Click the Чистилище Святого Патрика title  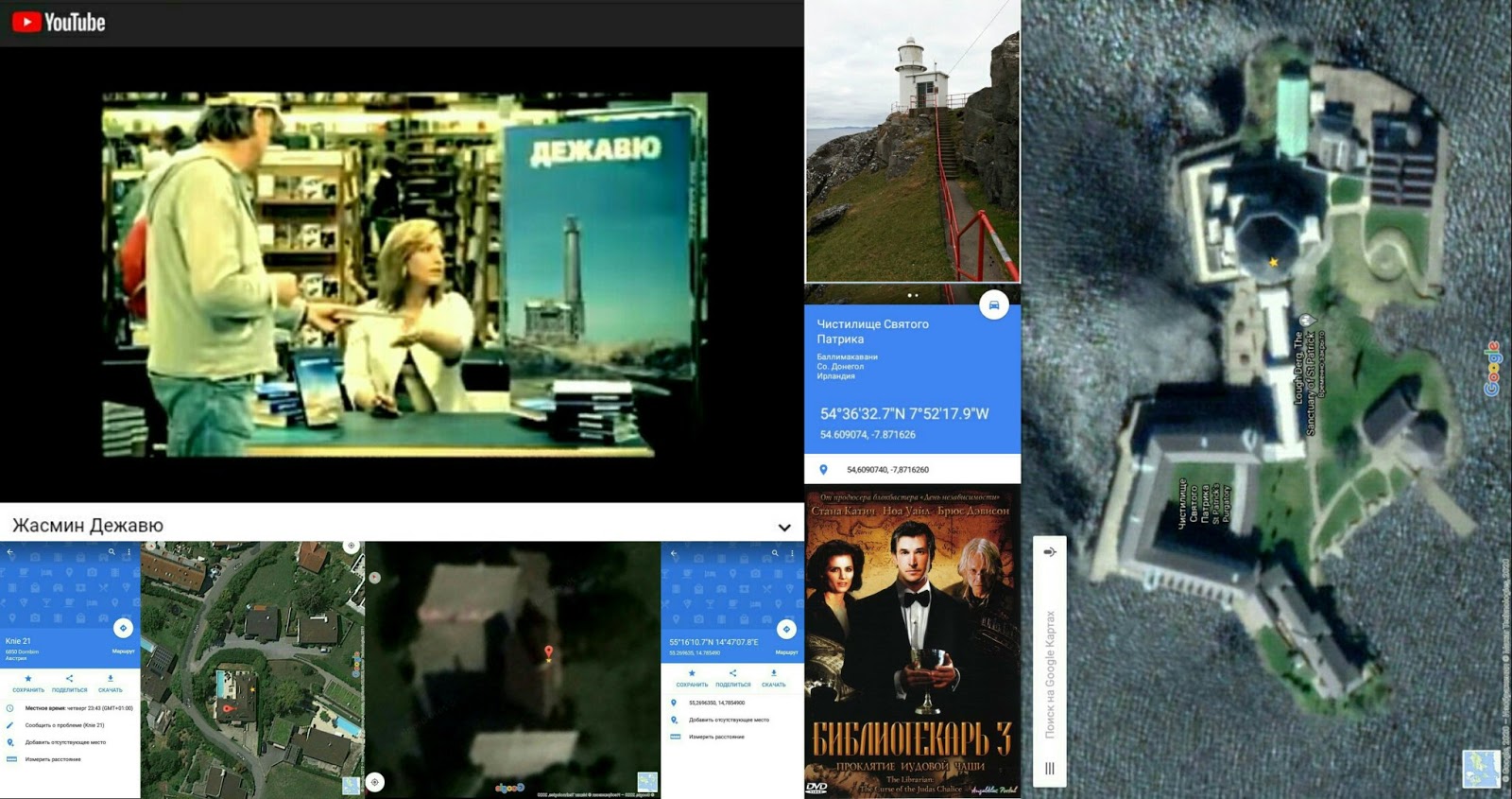[872, 331]
